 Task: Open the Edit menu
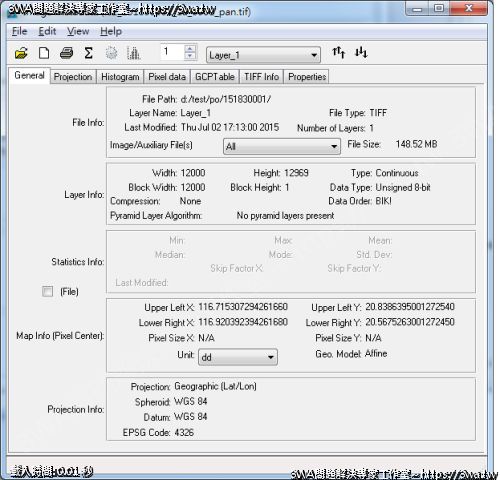47,31
